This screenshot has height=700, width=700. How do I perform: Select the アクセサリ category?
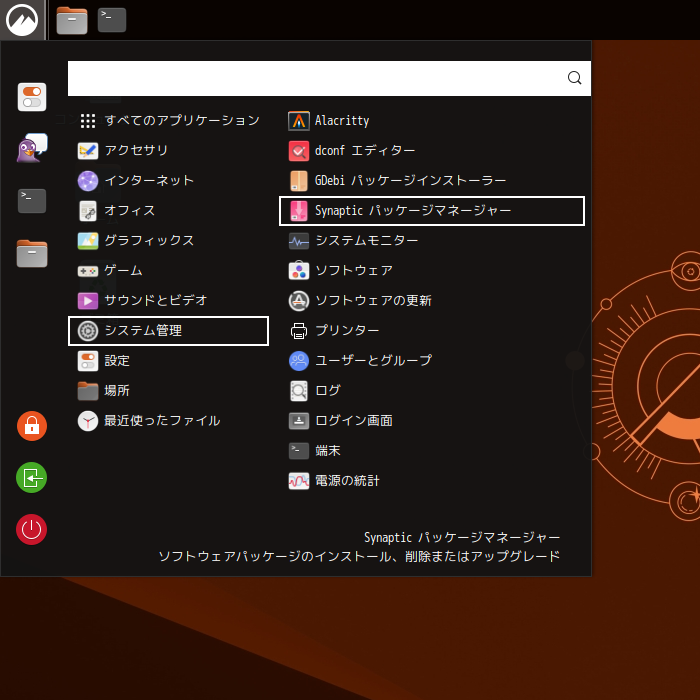[168, 151]
